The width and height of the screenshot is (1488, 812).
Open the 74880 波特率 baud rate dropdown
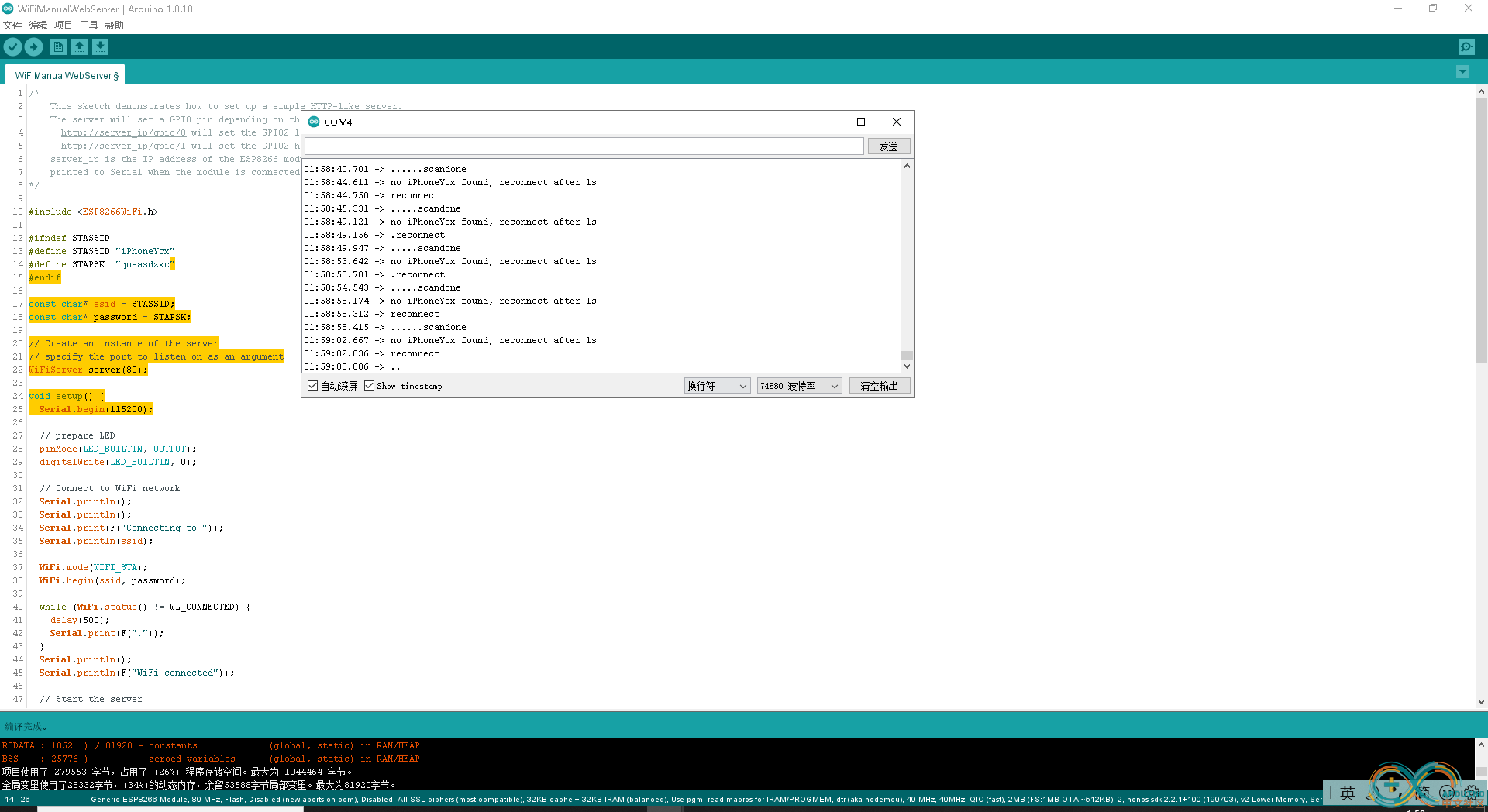[799, 386]
